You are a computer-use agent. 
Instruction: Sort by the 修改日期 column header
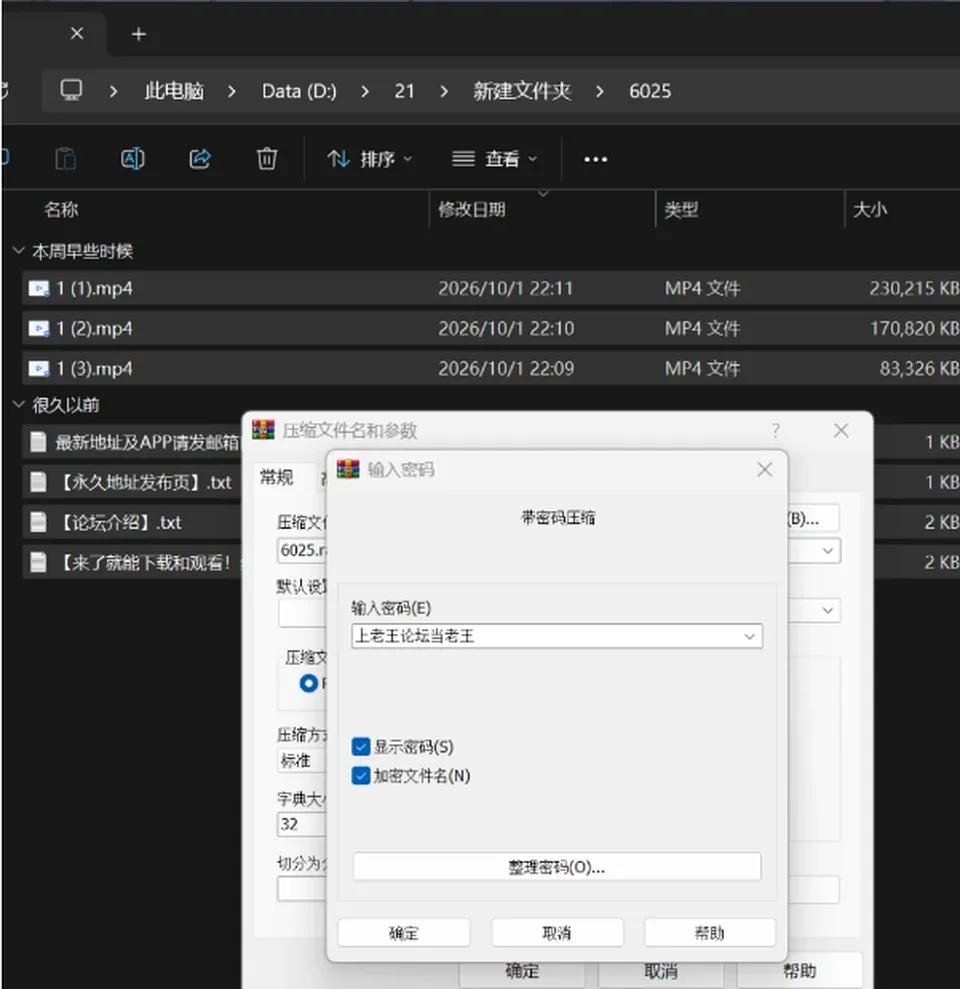472,209
